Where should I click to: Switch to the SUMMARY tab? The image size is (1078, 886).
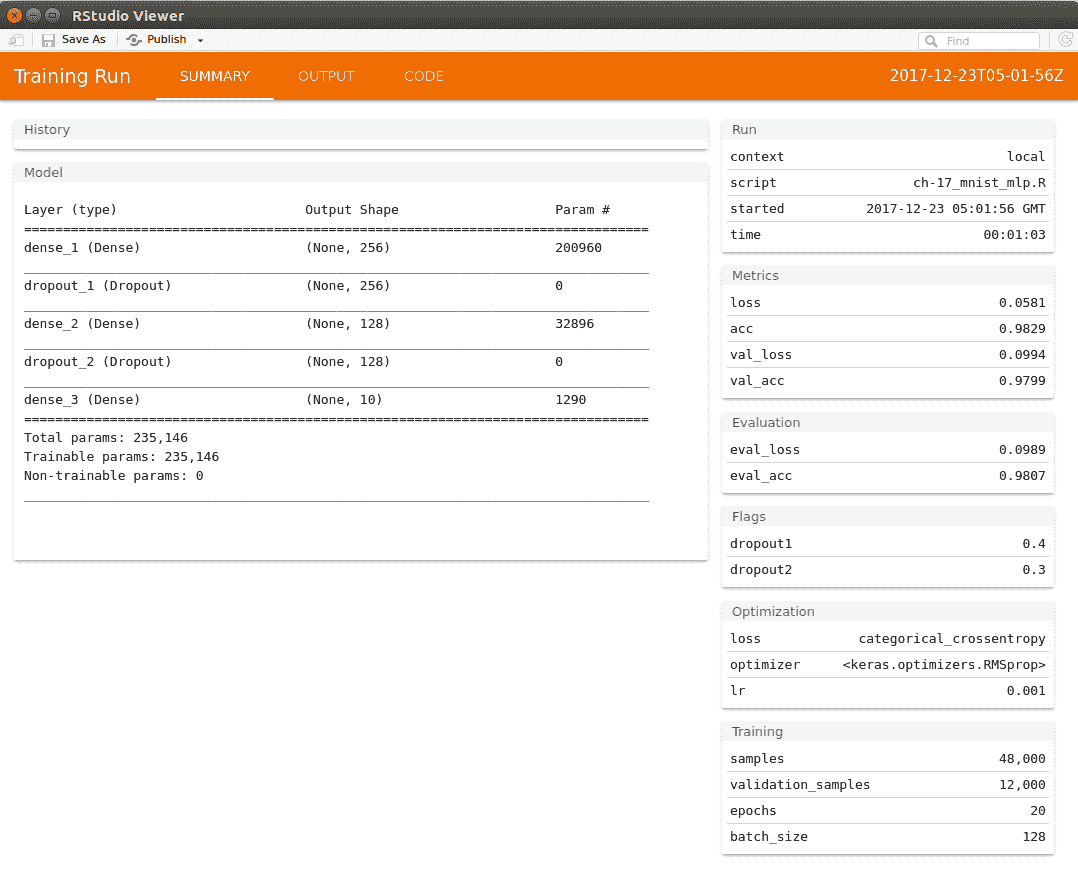point(214,76)
